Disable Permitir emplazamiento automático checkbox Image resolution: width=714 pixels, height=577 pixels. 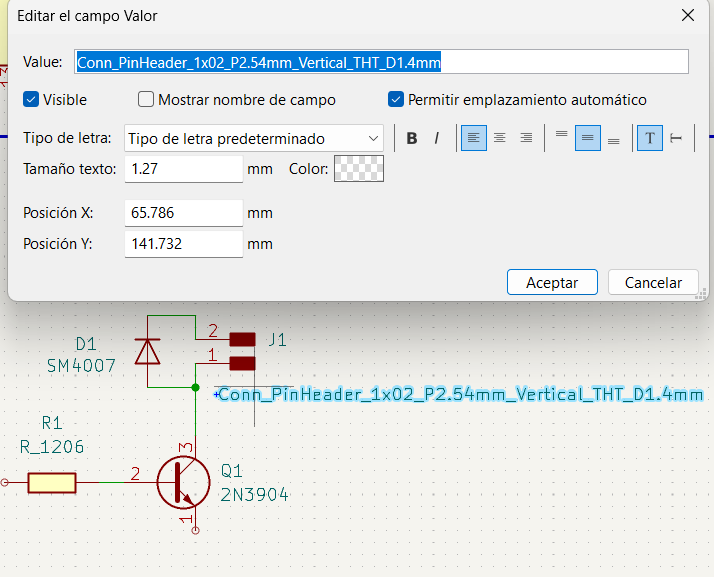pyautogui.click(x=396, y=99)
